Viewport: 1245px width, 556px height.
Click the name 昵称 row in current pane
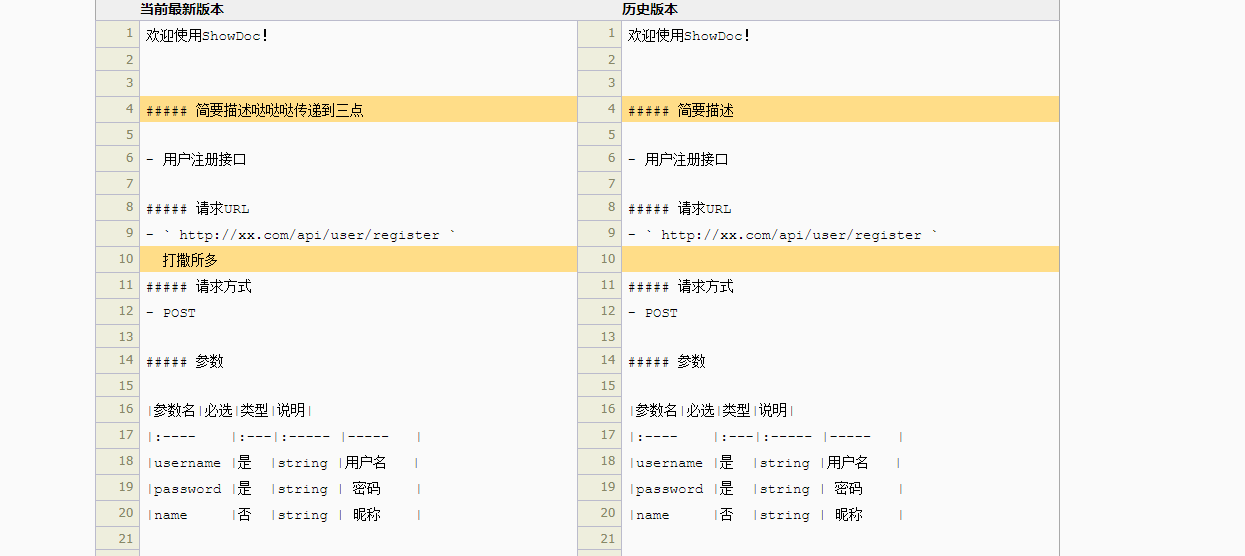pyautogui.click(x=284, y=515)
